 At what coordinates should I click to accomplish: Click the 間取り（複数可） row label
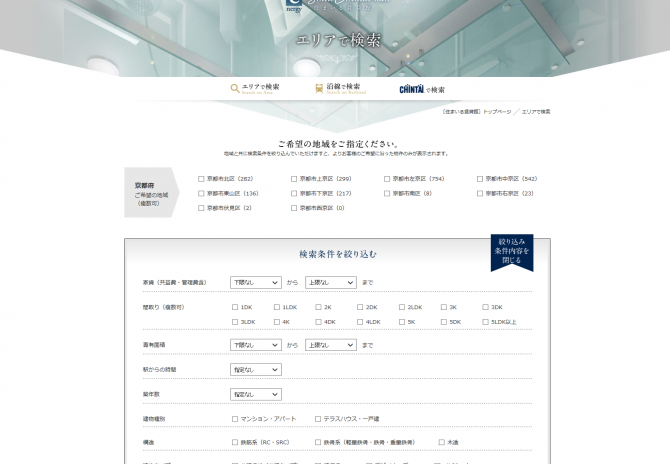tap(164, 307)
